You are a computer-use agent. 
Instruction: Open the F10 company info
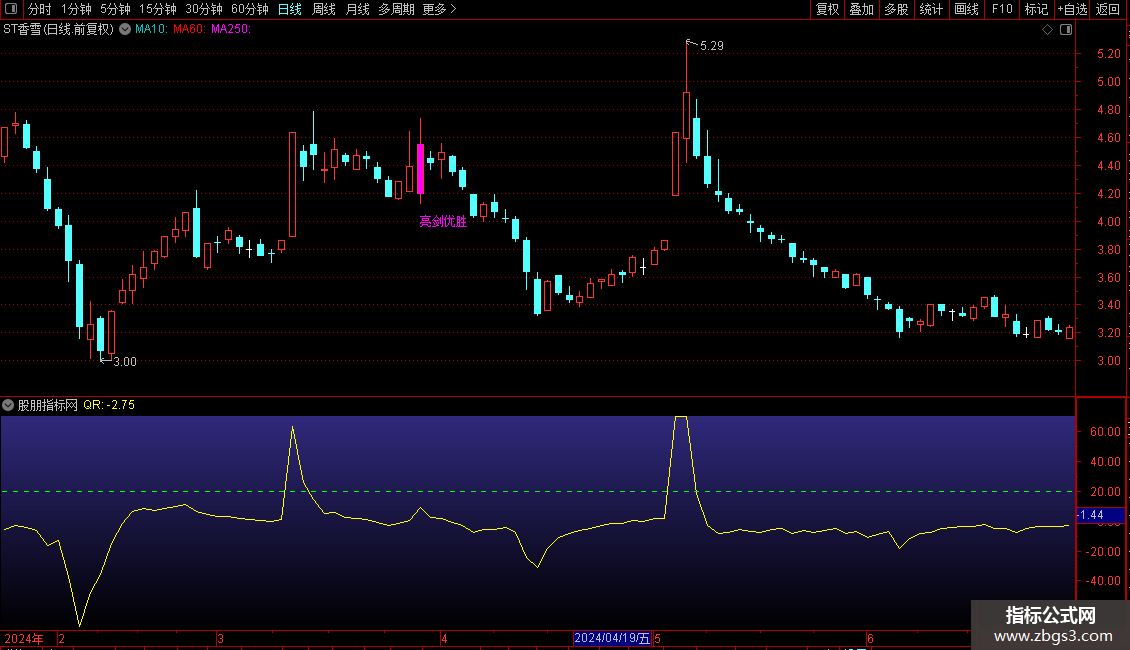click(x=1002, y=9)
